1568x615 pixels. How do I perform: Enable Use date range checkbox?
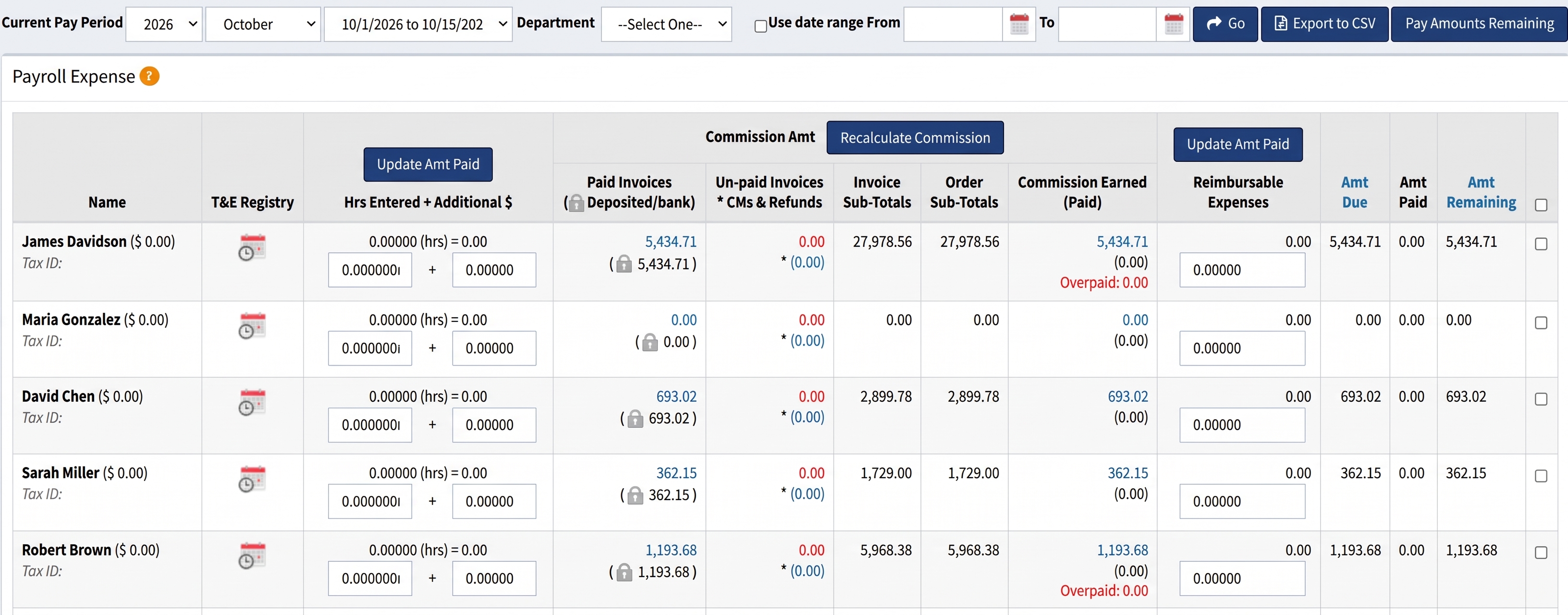(760, 26)
